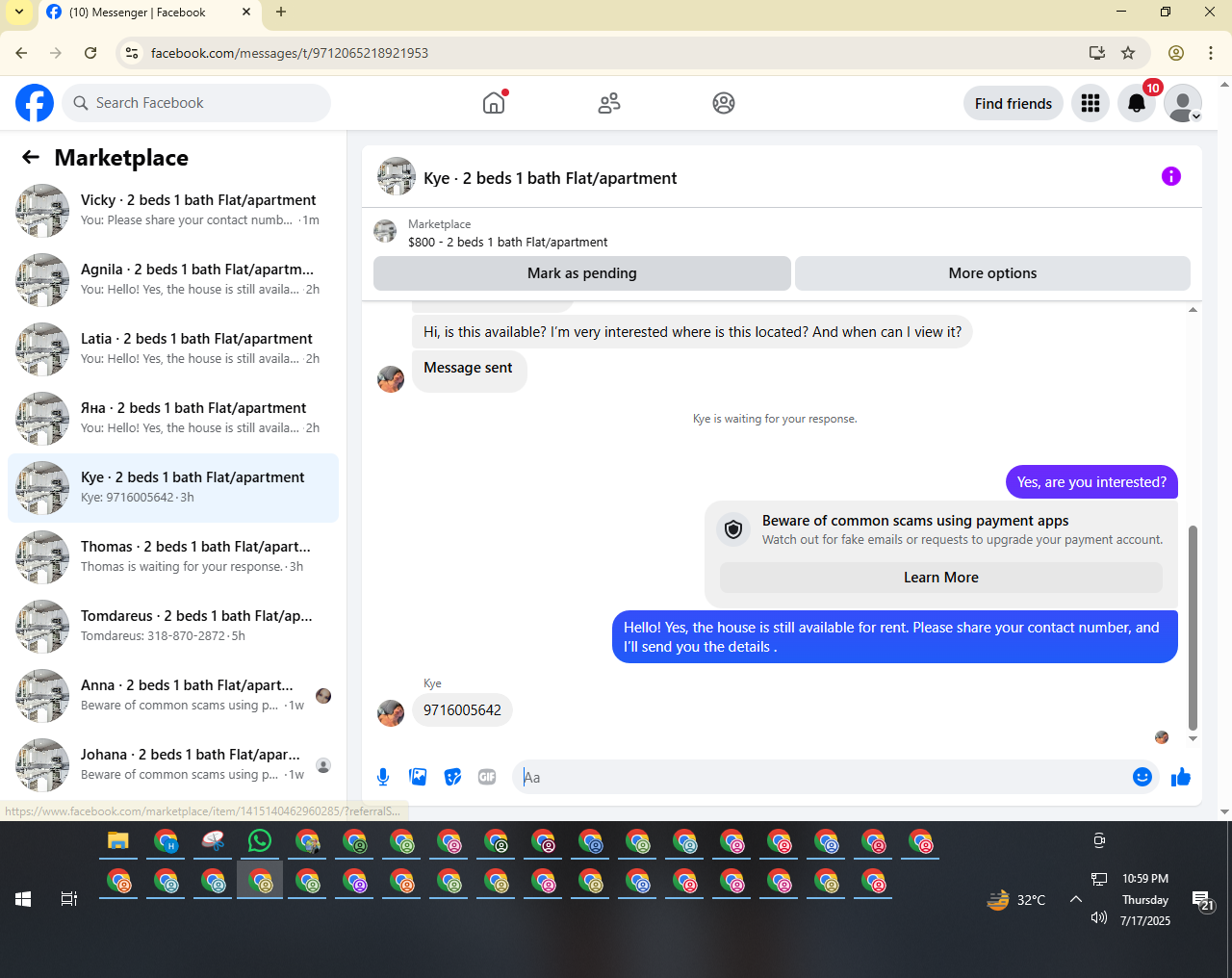Bookmark this page with the star icon
The height and width of the screenshot is (978, 1232).
[1128, 53]
